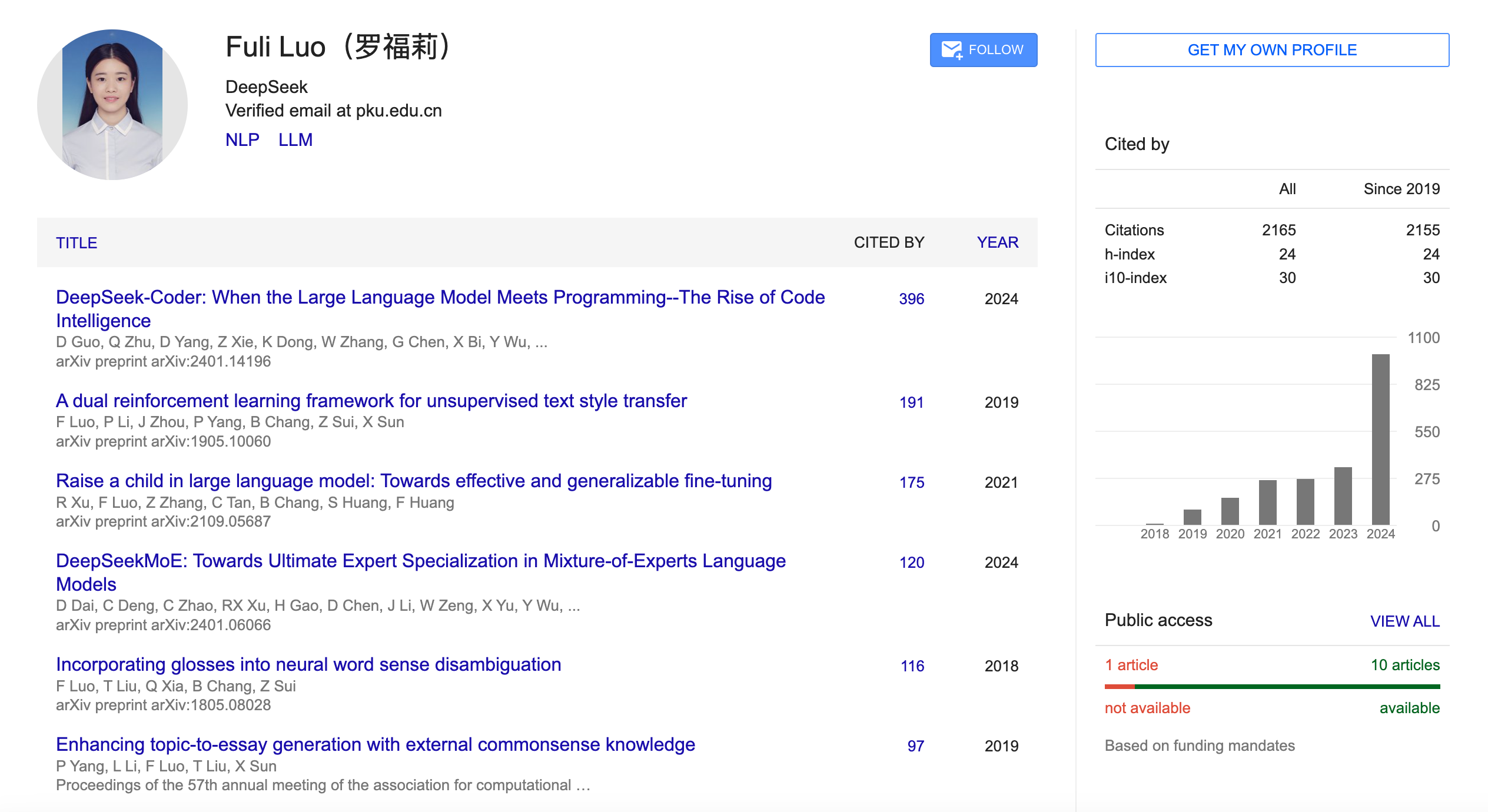Click Get My Own Profile button
The height and width of the screenshot is (812, 1488).
[1272, 50]
